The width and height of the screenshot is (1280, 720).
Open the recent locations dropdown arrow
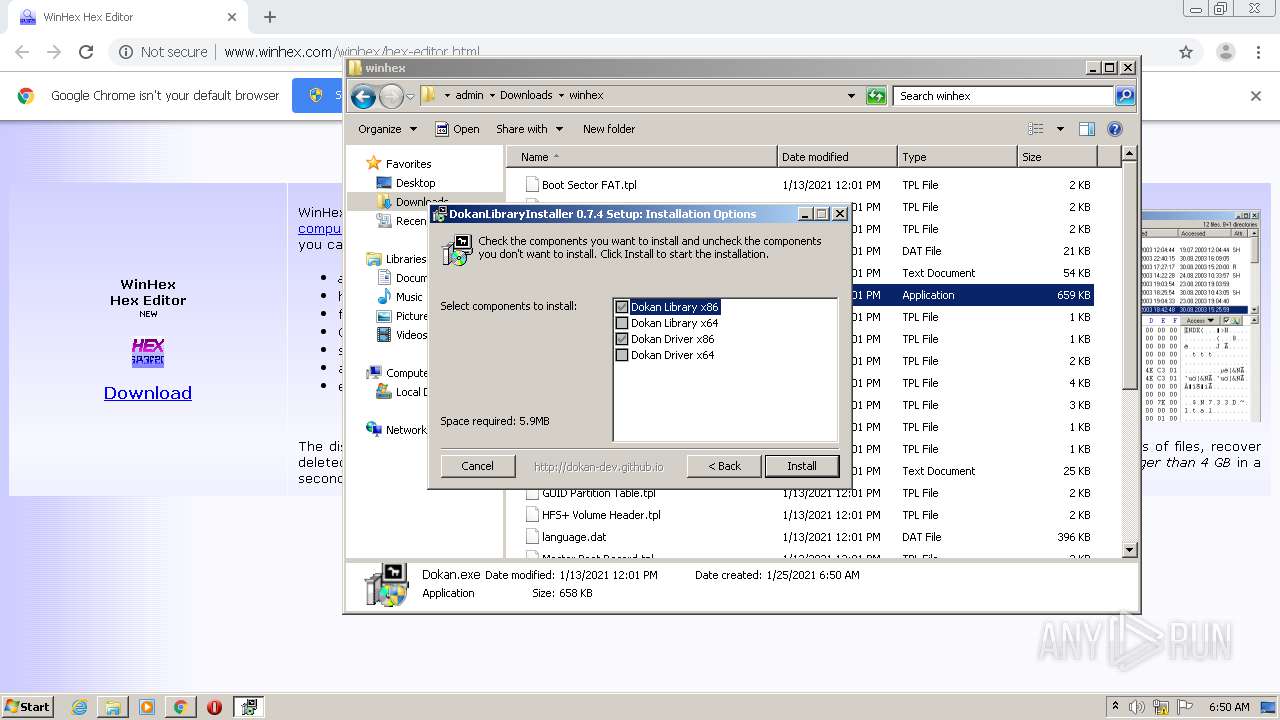point(410,96)
